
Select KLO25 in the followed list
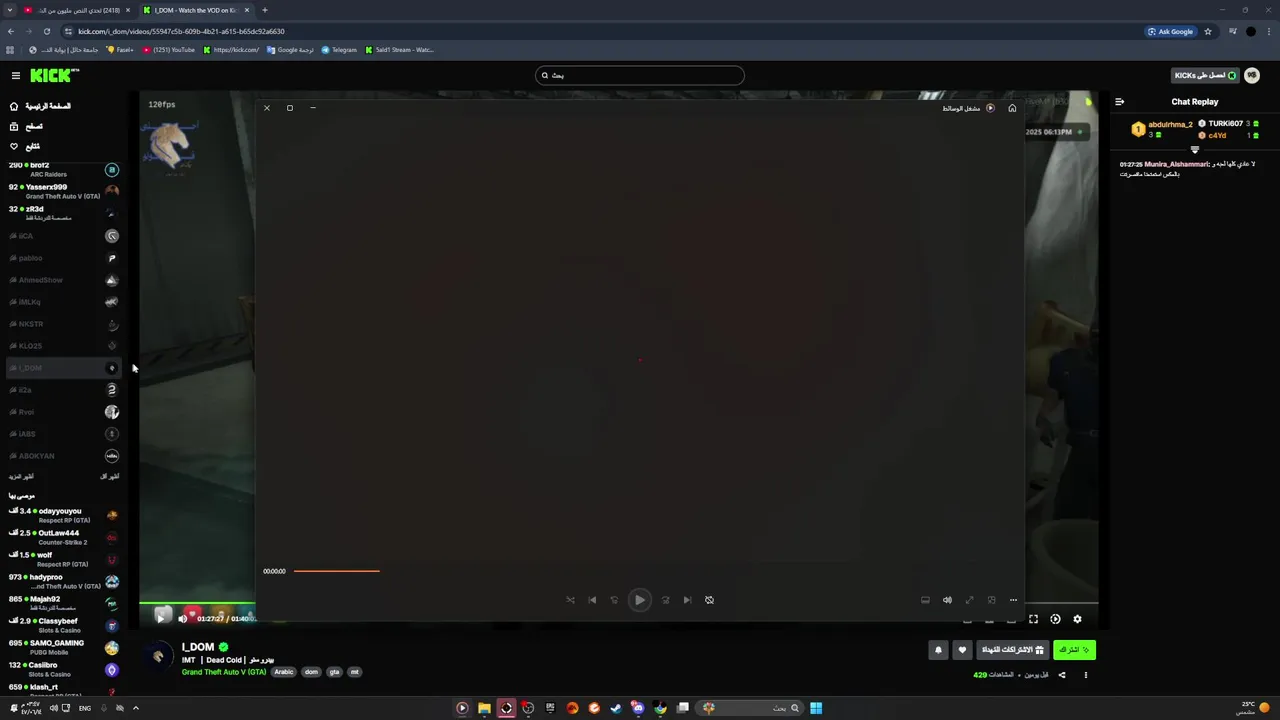(x=64, y=346)
